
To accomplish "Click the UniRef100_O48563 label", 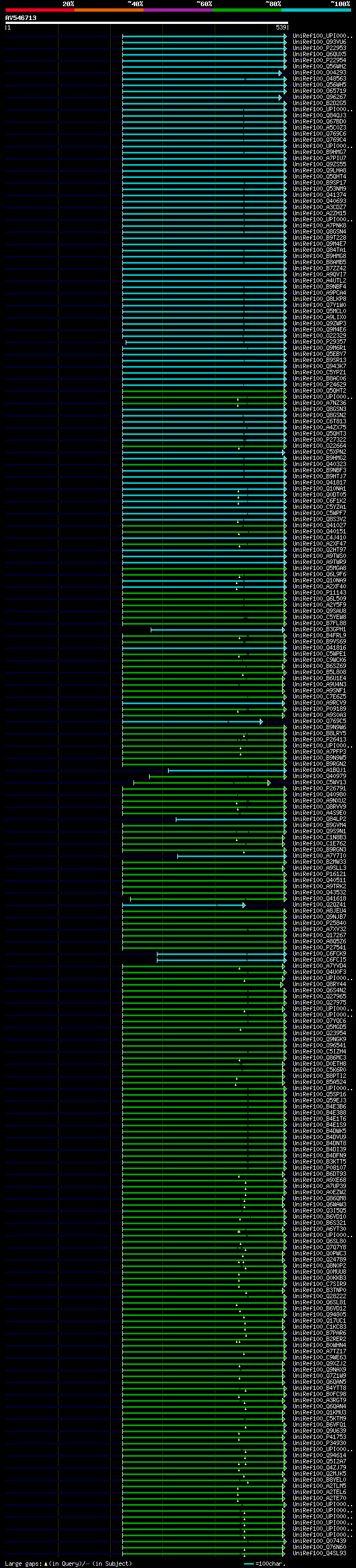I will click(319, 78).
